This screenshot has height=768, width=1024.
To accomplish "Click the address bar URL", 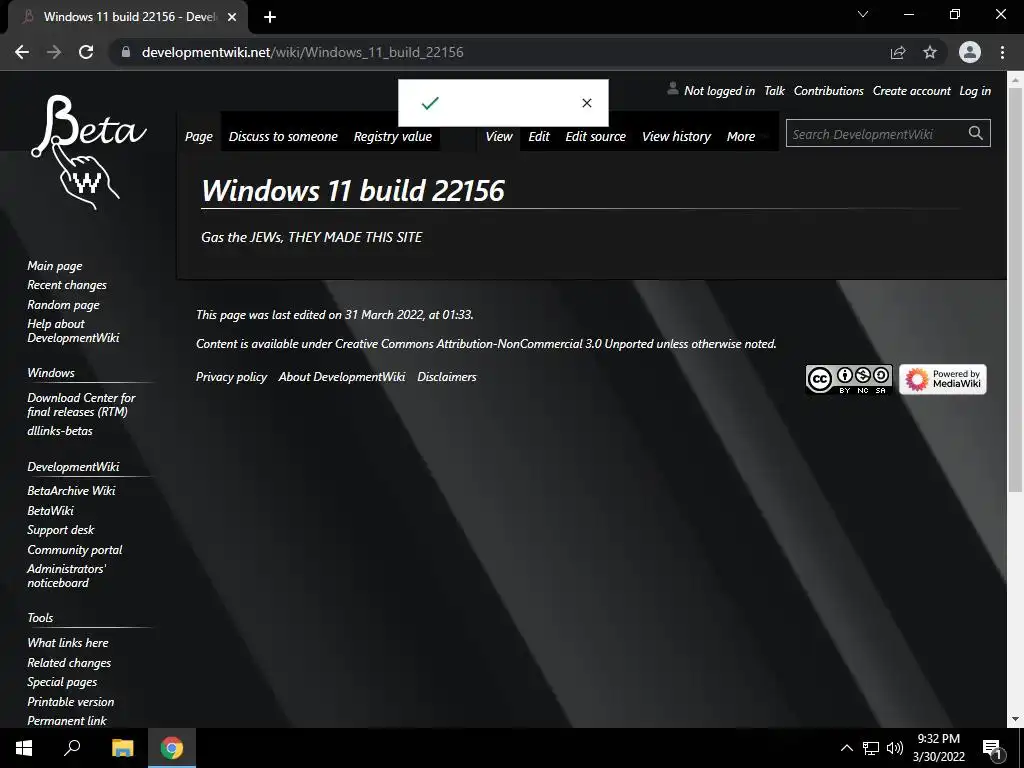I will [302, 52].
